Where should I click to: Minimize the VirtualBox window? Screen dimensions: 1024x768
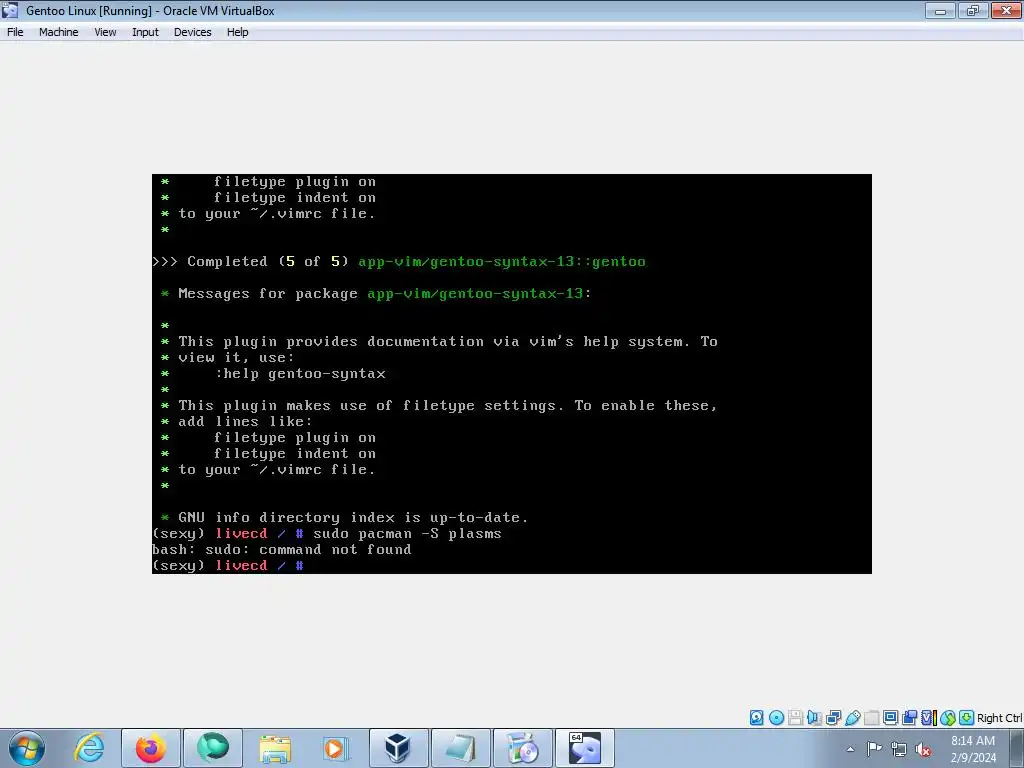point(940,10)
